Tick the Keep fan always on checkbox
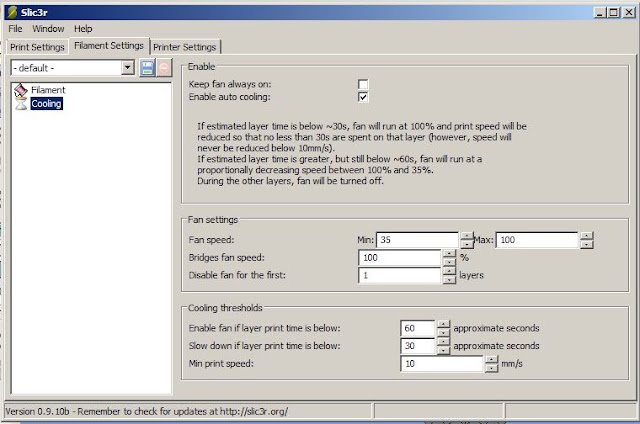 (x=363, y=84)
